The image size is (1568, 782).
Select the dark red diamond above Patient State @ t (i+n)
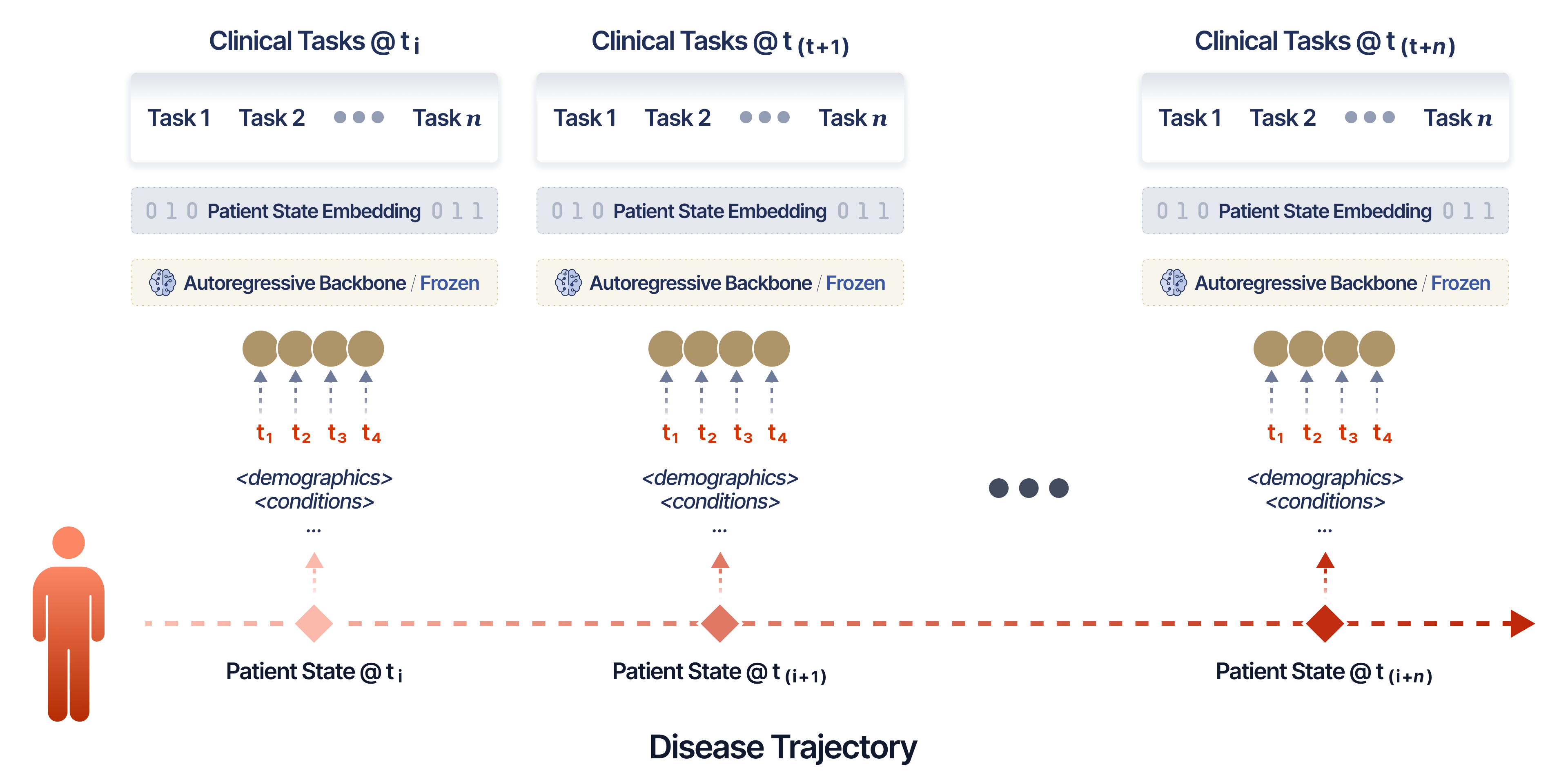click(x=1325, y=624)
